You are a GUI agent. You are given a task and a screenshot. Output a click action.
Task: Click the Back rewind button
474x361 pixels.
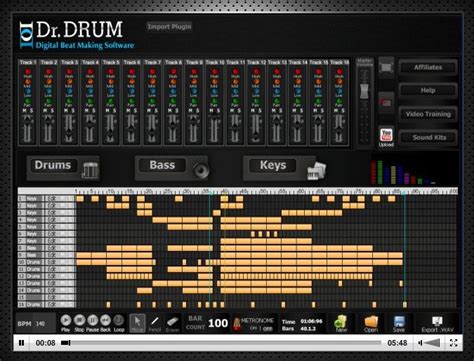[x=105, y=320]
